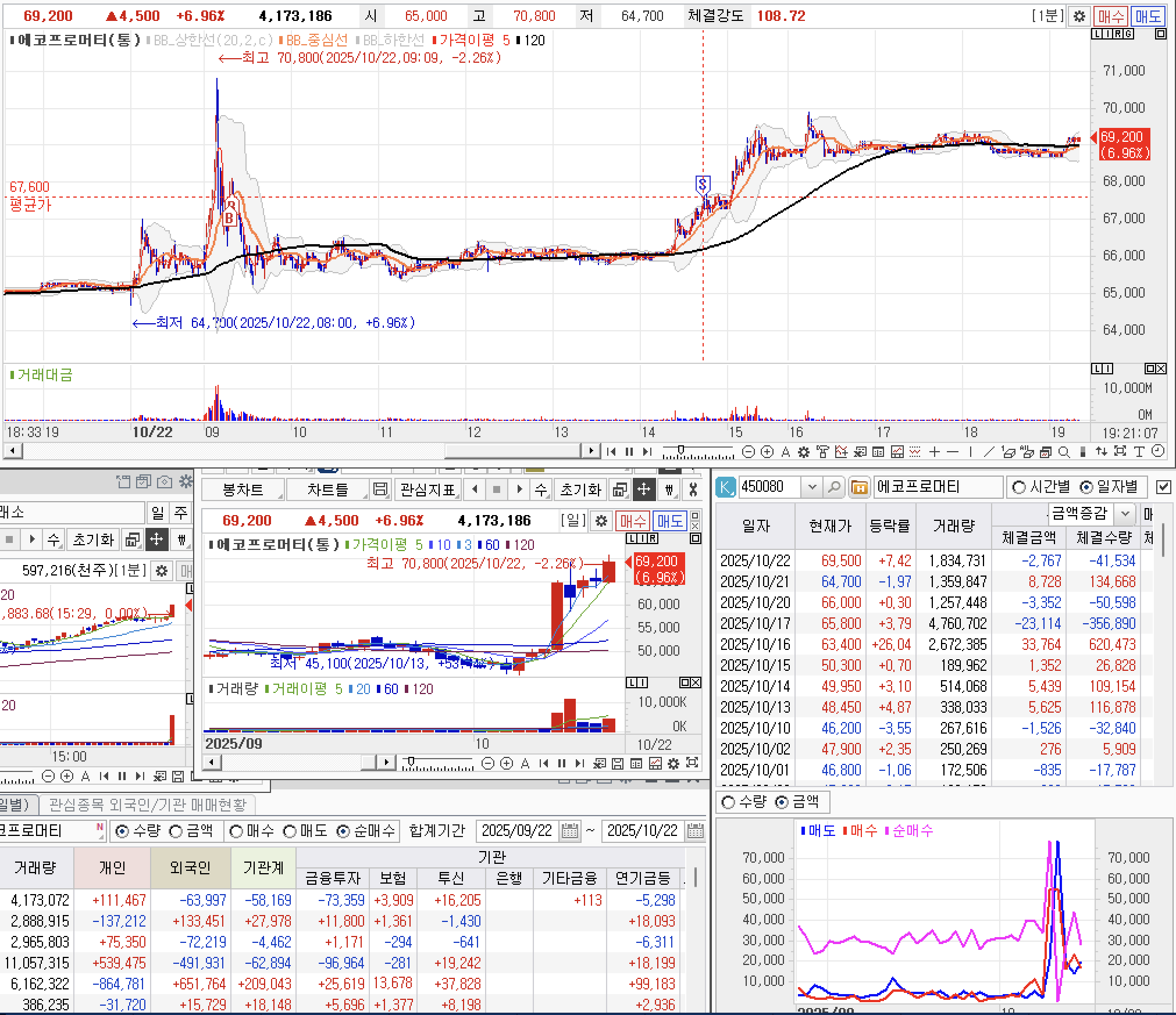
Task: Expand the 봉차트 dropdown button
Action: pyautogui.click(x=243, y=489)
